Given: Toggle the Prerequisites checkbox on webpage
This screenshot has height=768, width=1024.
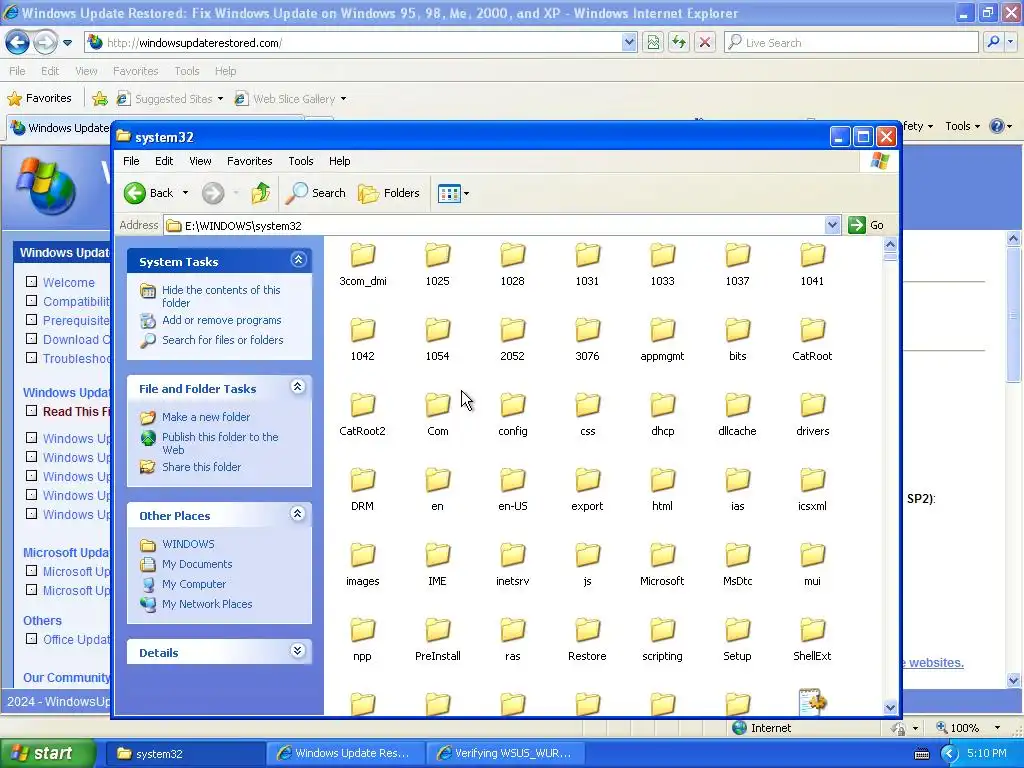Looking at the screenshot, I should 31,320.
